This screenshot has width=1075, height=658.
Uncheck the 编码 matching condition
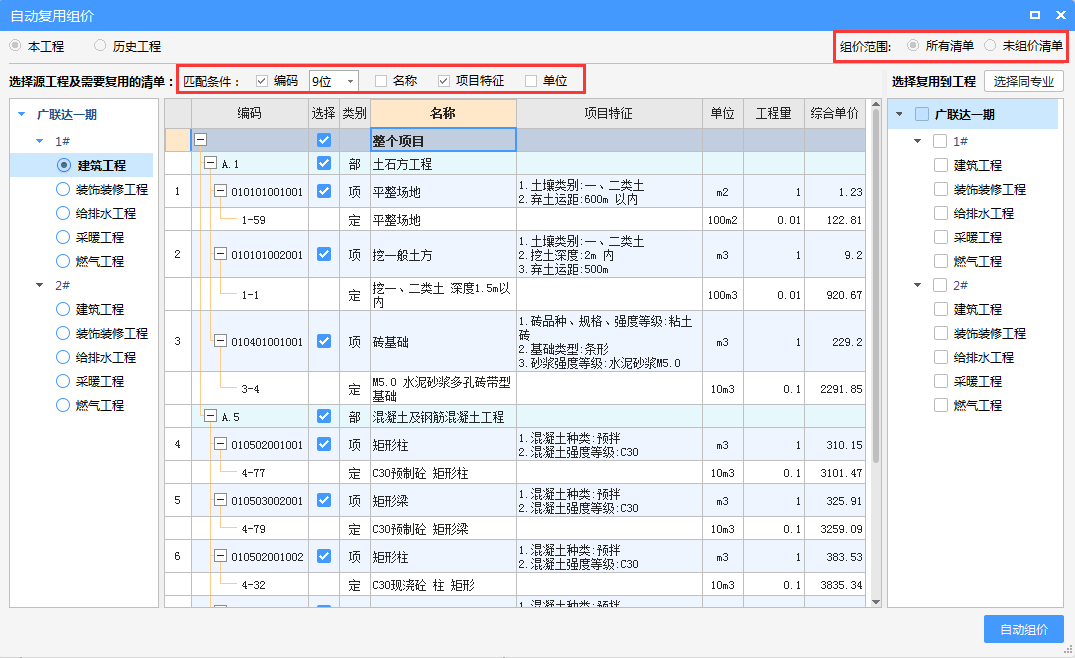[x=262, y=79]
